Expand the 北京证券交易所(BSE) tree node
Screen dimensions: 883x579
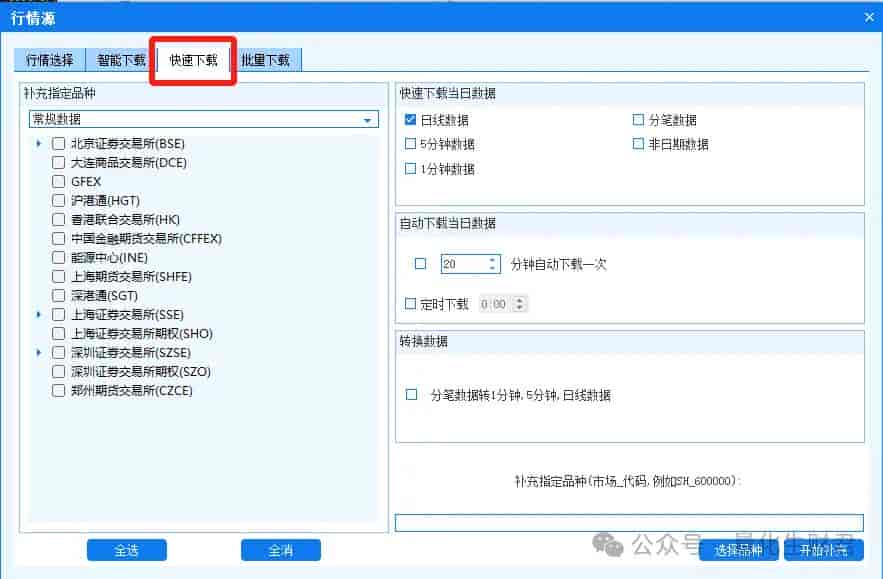(38, 144)
